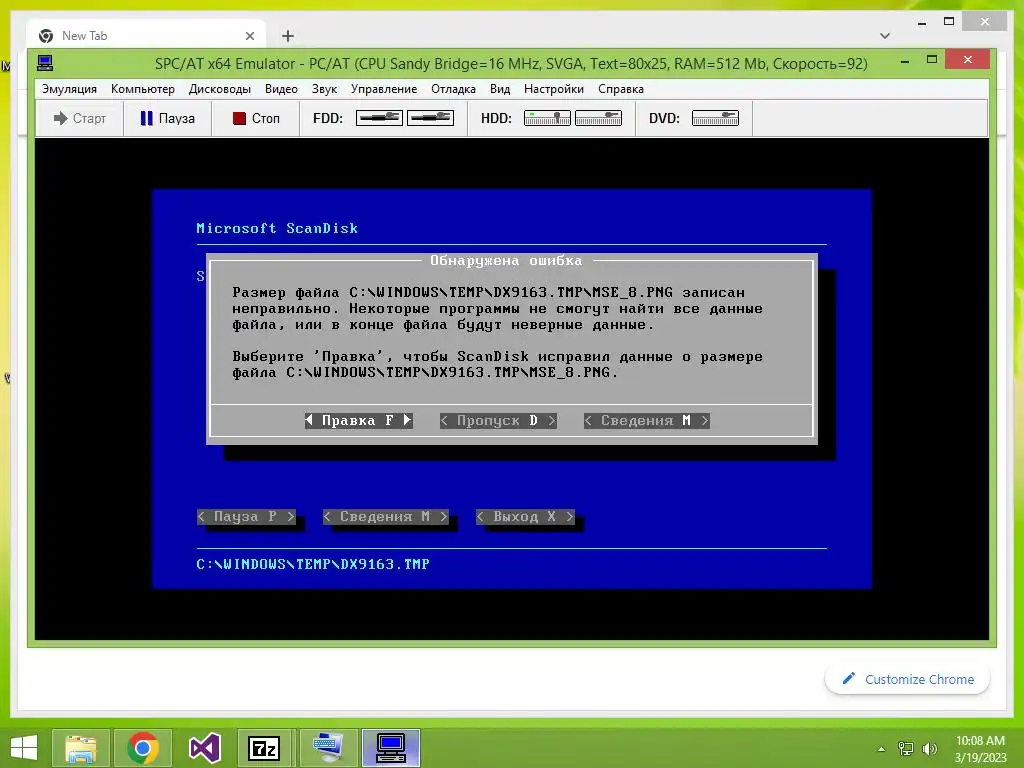Screen dimensions: 1024x768
Task: Show hidden tray icons arrow
Action: 882,749
